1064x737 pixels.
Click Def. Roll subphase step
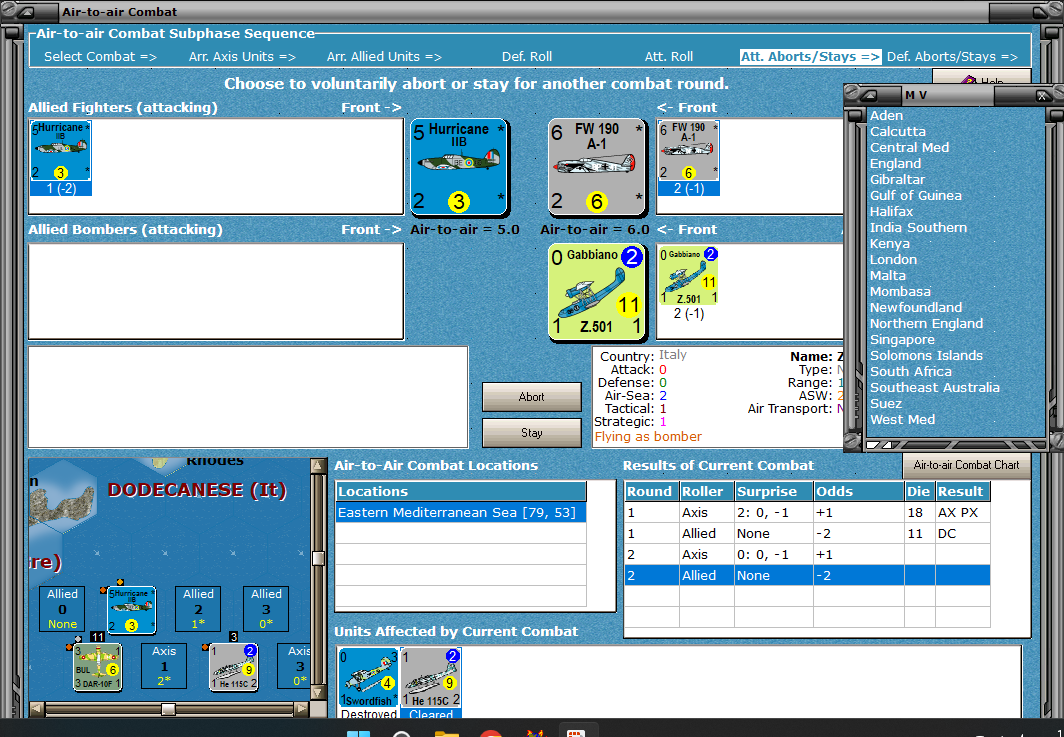527,57
